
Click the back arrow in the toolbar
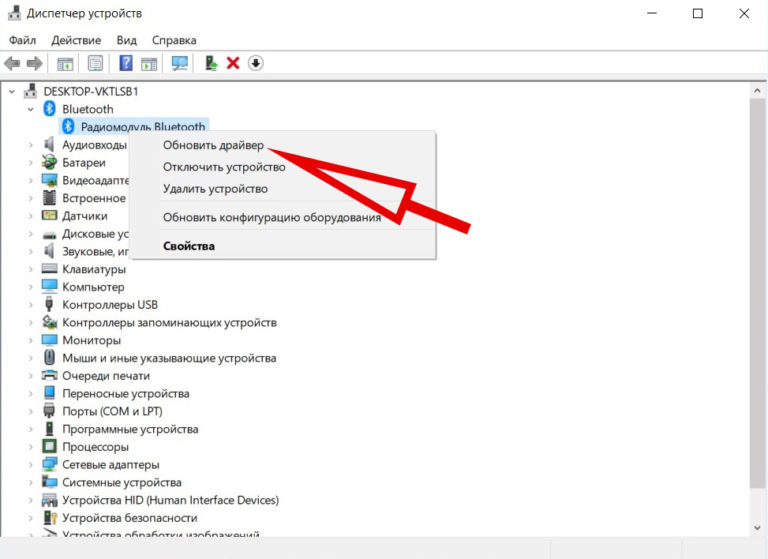tap(13, 63)
